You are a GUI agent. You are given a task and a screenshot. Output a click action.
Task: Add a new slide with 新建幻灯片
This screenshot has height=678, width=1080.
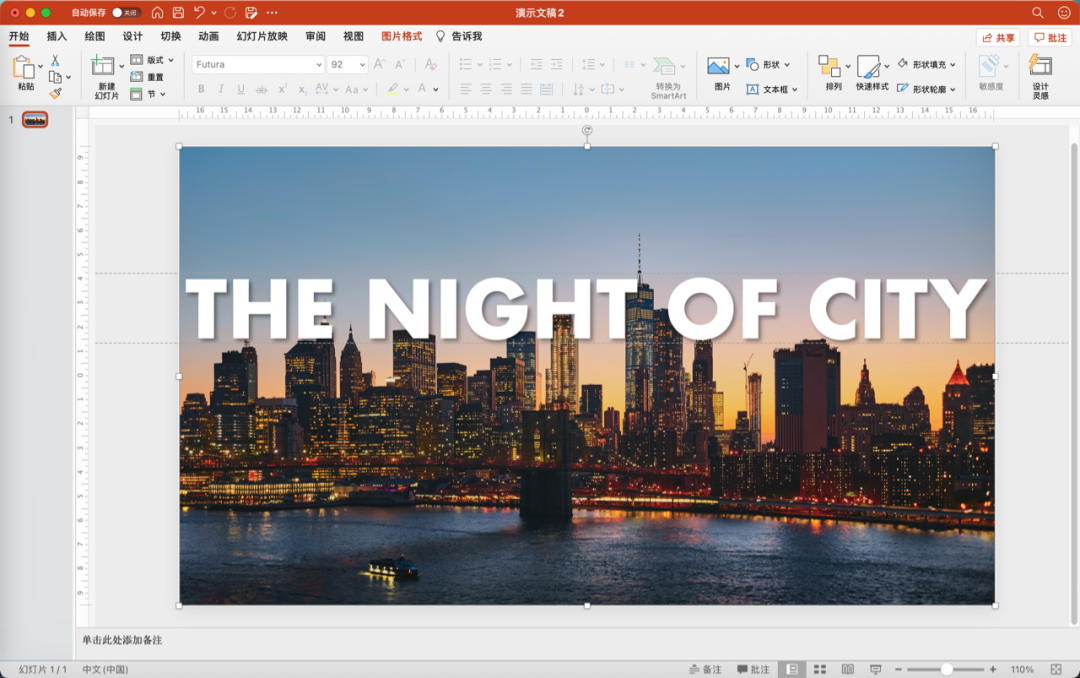[107, 77]
